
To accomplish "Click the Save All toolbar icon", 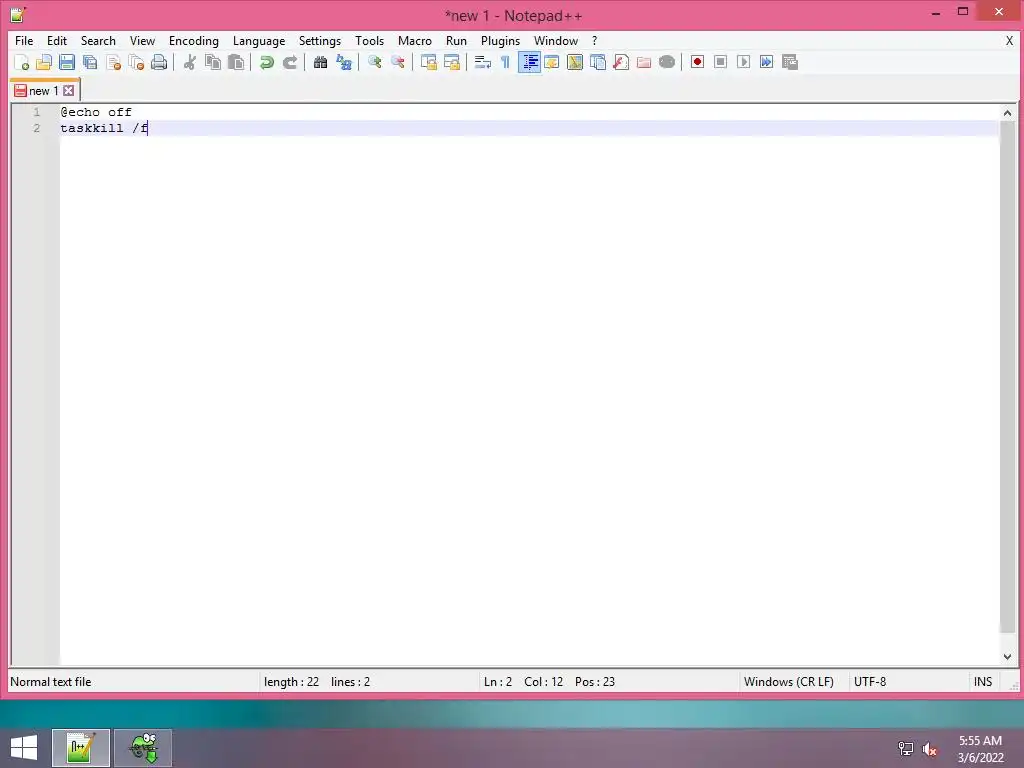I will click(x=90, y=62).
